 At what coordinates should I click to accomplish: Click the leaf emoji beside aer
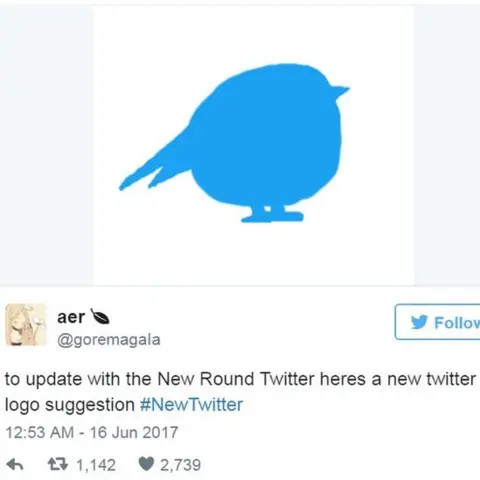[x=100, y=317]
